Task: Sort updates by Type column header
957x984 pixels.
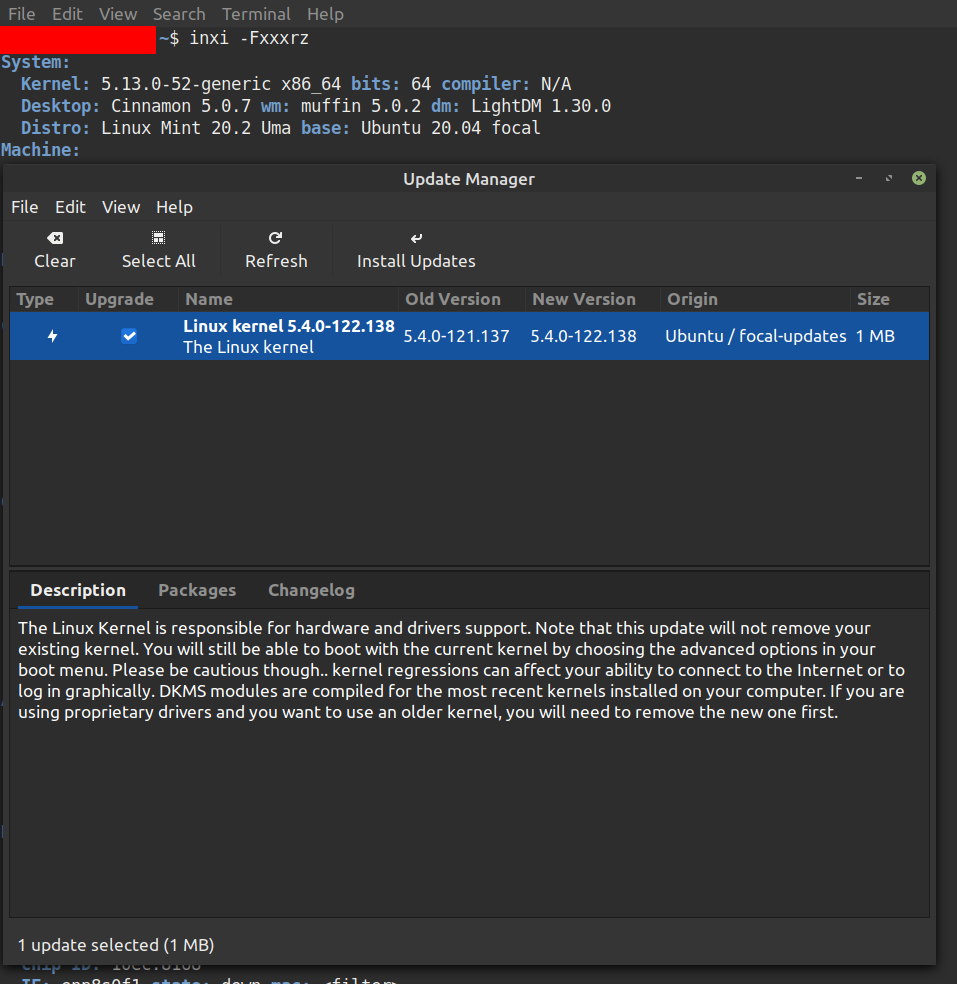Action: tap(43, 299)
